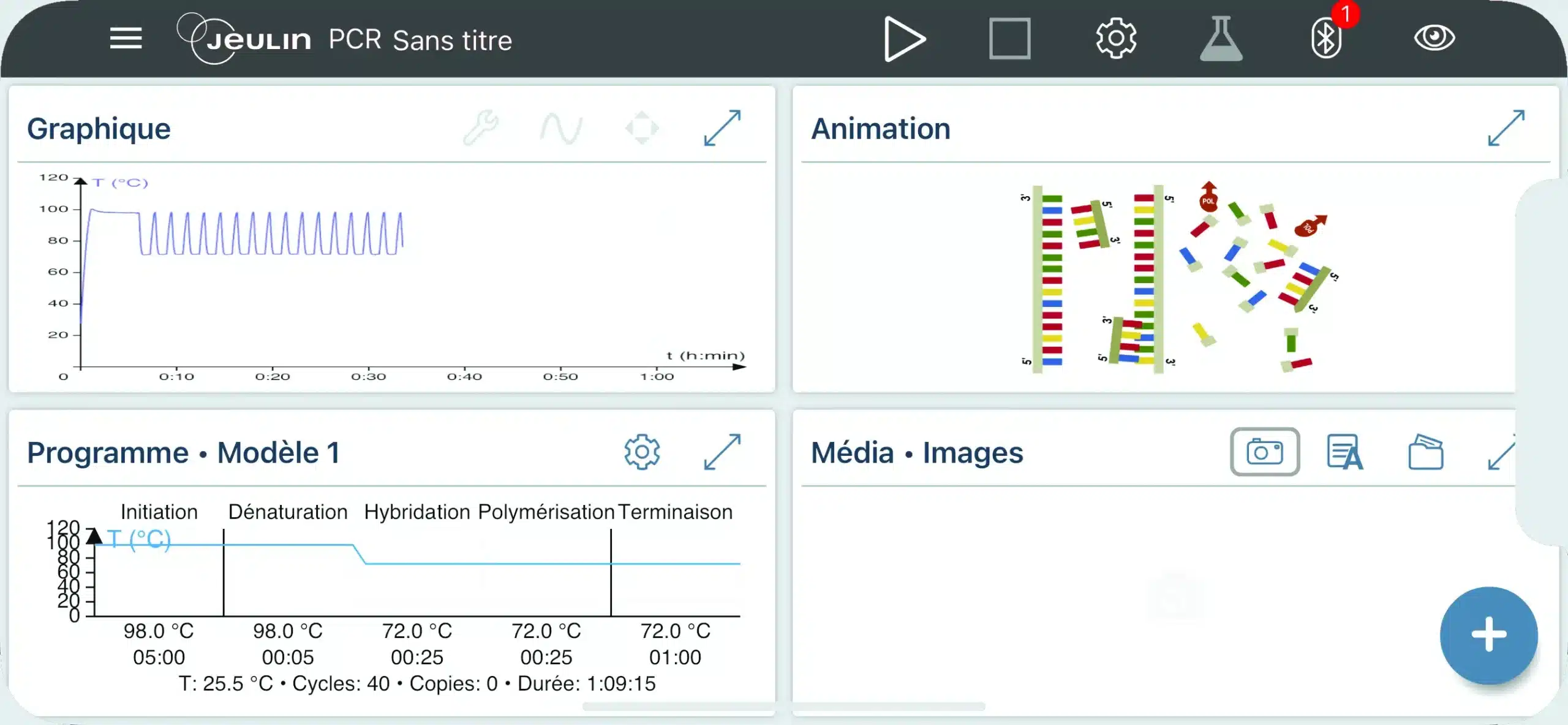Image resolution: width=1568 pixels, height=725 pixels.
Task: Expand the Graphique panel
Action: click(722, 128)
